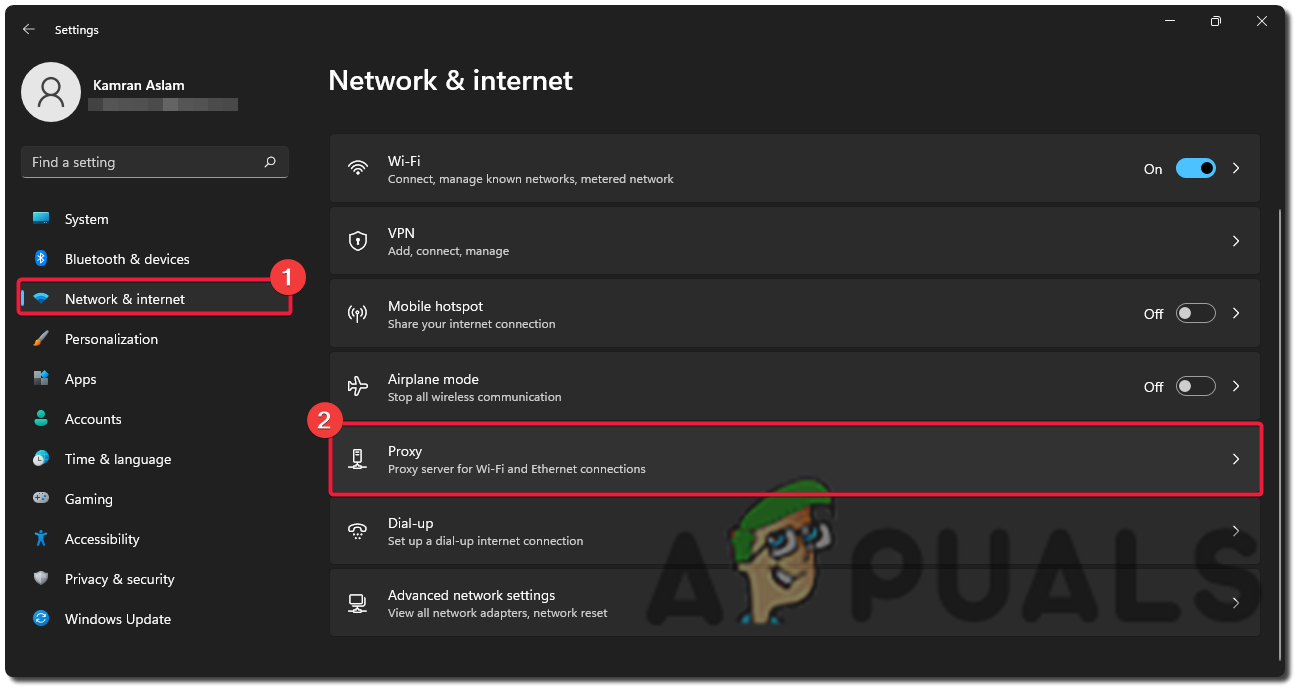Go to Time & language settings
Image resolution: width=1295 pixels, height=687 pixels.
pos(118,459)
